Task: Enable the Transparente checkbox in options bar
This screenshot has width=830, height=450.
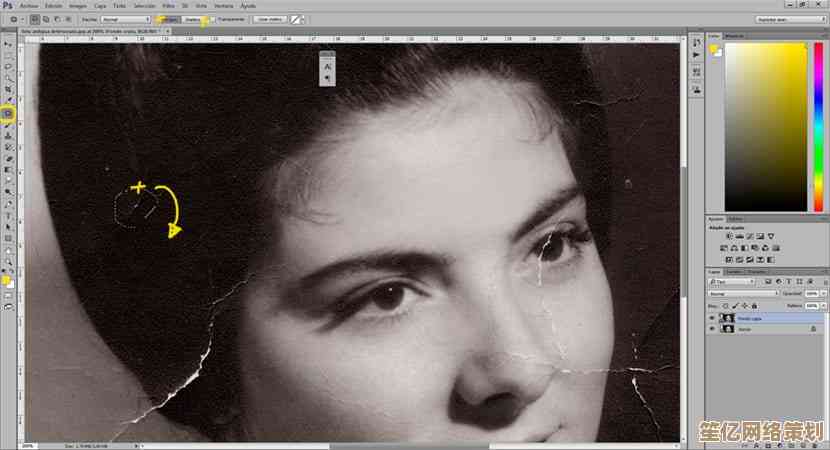Action: [x=214, y=19]
